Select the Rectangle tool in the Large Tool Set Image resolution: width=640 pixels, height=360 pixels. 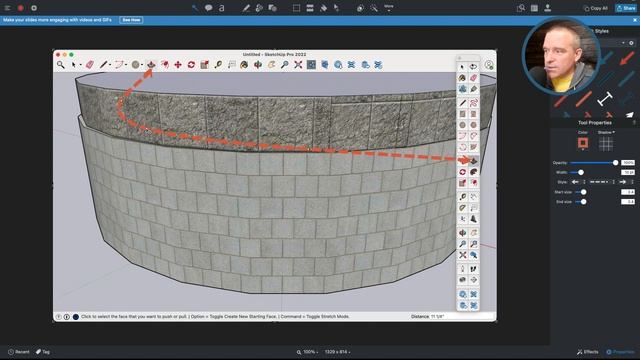[x=462, y=114]
